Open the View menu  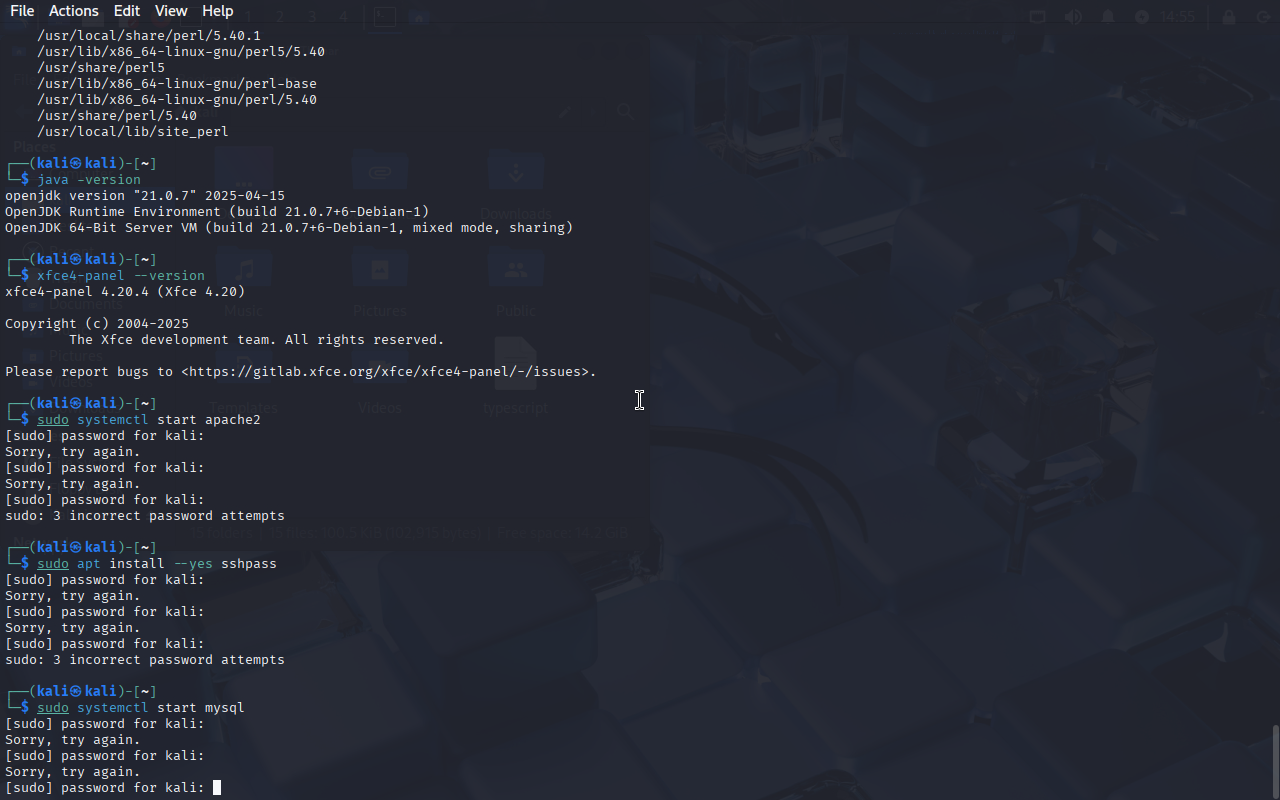pos(171,11)
